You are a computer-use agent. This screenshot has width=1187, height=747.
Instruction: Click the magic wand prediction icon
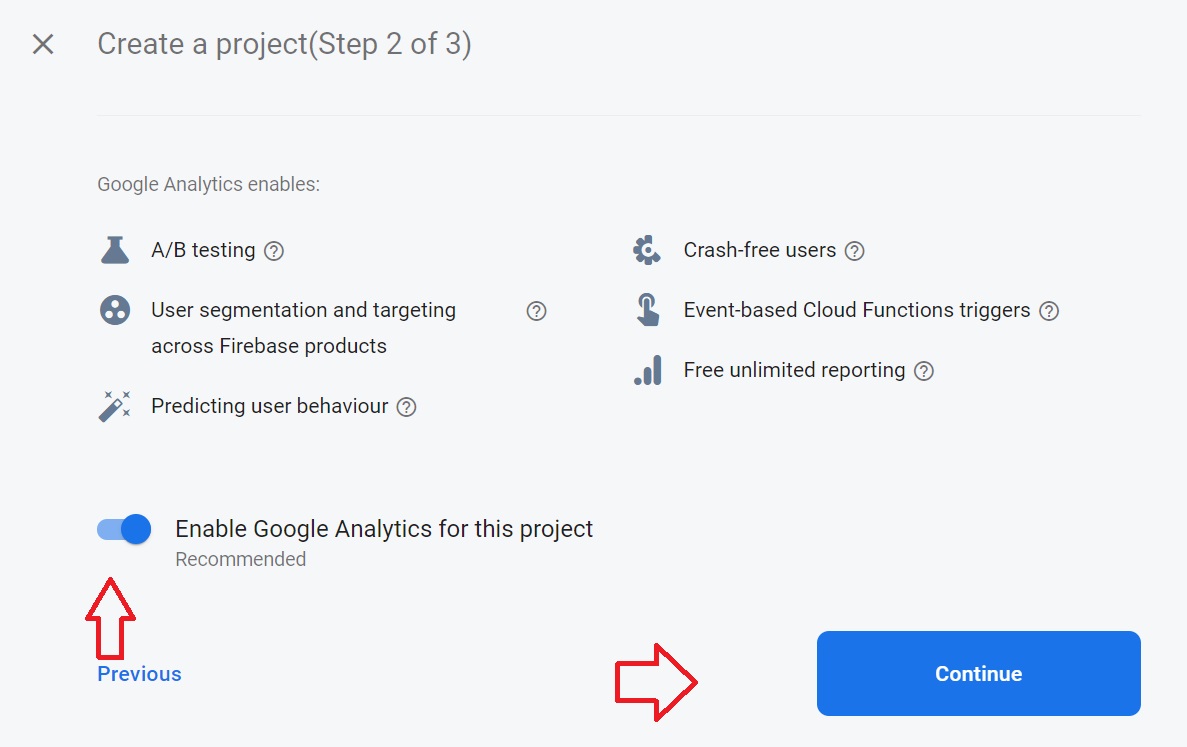pos(115,406)
